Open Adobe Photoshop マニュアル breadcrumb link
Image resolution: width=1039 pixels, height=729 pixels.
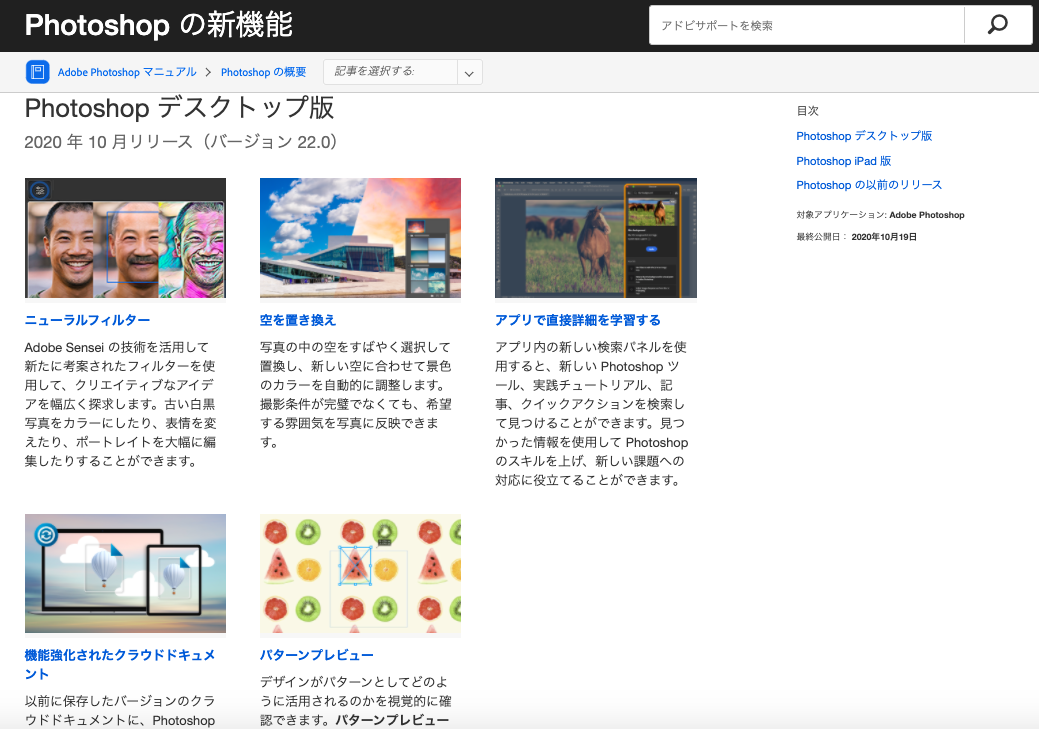(127, 72)
